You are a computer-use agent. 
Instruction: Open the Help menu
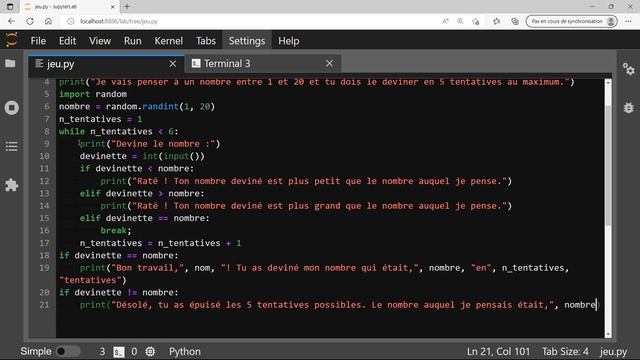pyautogui.click(x=289, y=41)
